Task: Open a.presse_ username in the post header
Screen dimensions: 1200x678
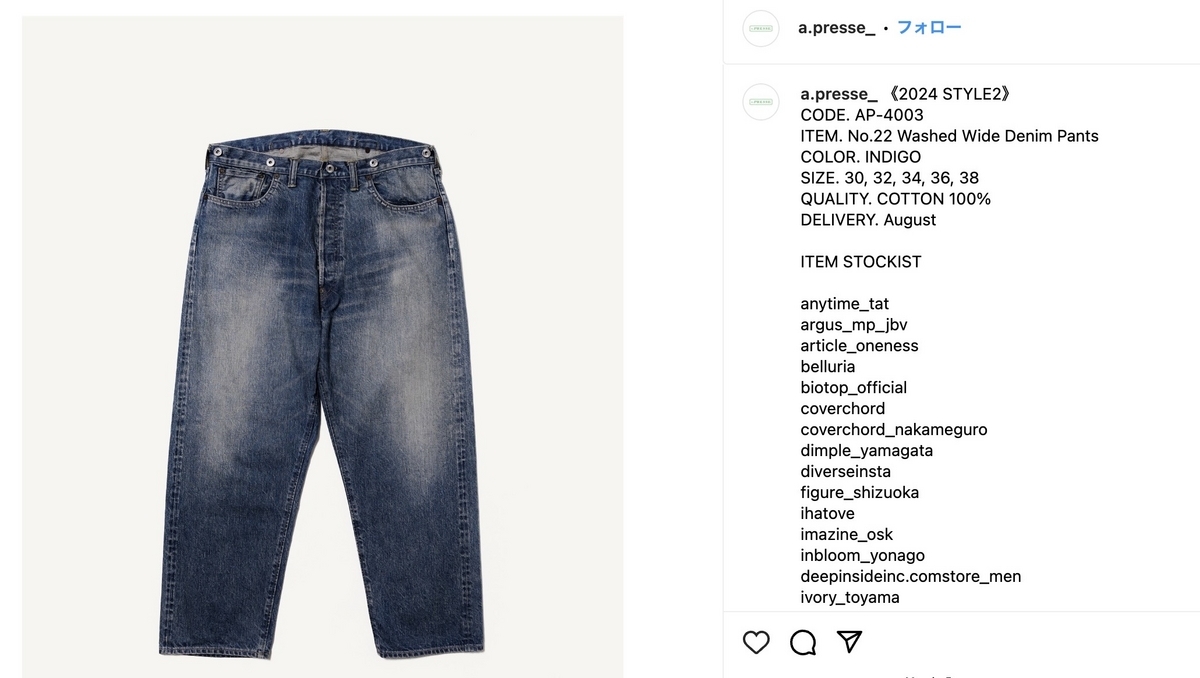Action: (837, 28)
